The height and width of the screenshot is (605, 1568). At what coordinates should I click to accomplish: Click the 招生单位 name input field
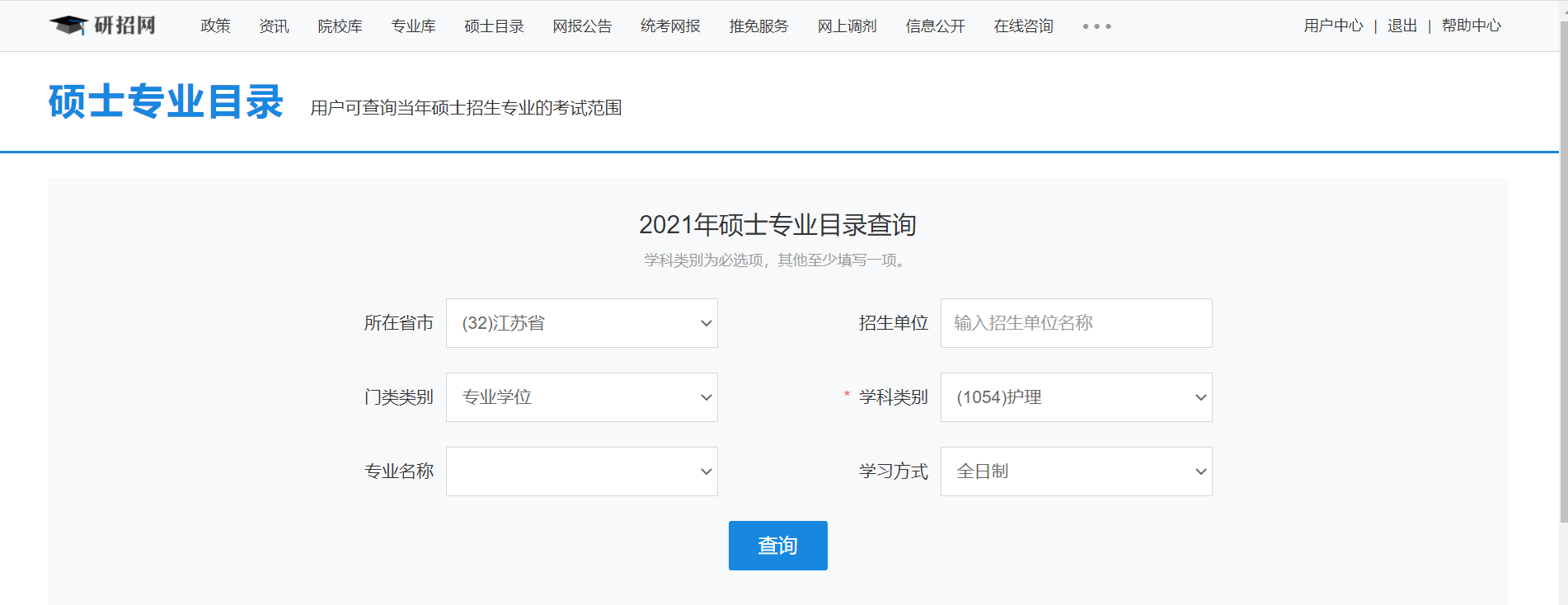point(1076,323)
